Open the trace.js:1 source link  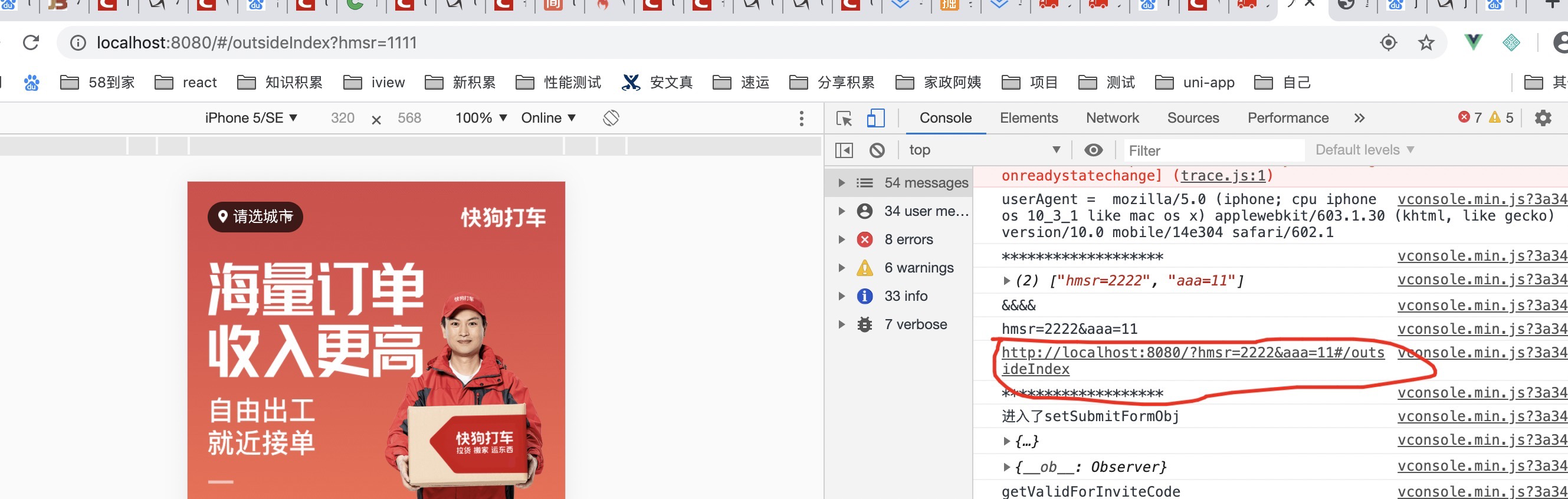1222,176
